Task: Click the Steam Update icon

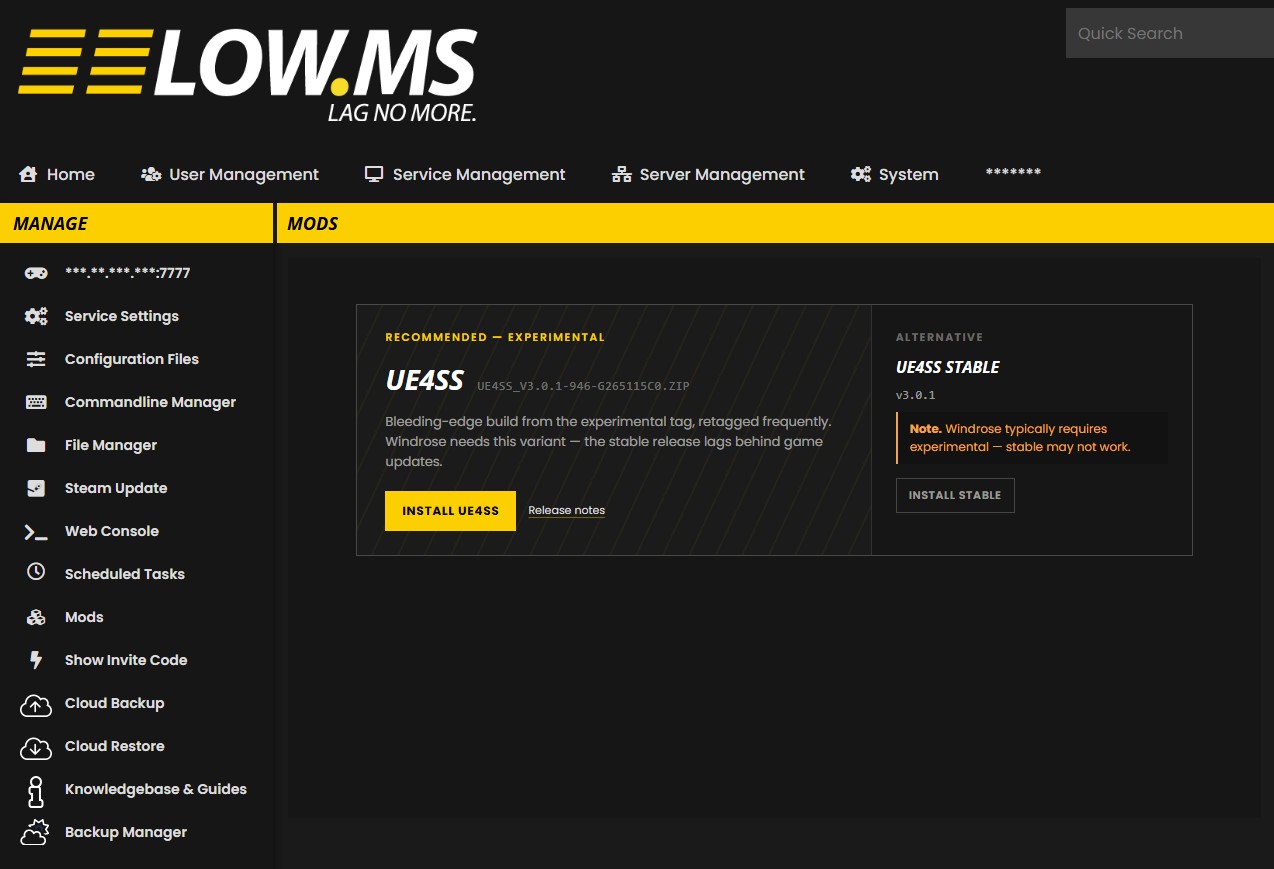Action: (x=36, y=488)
